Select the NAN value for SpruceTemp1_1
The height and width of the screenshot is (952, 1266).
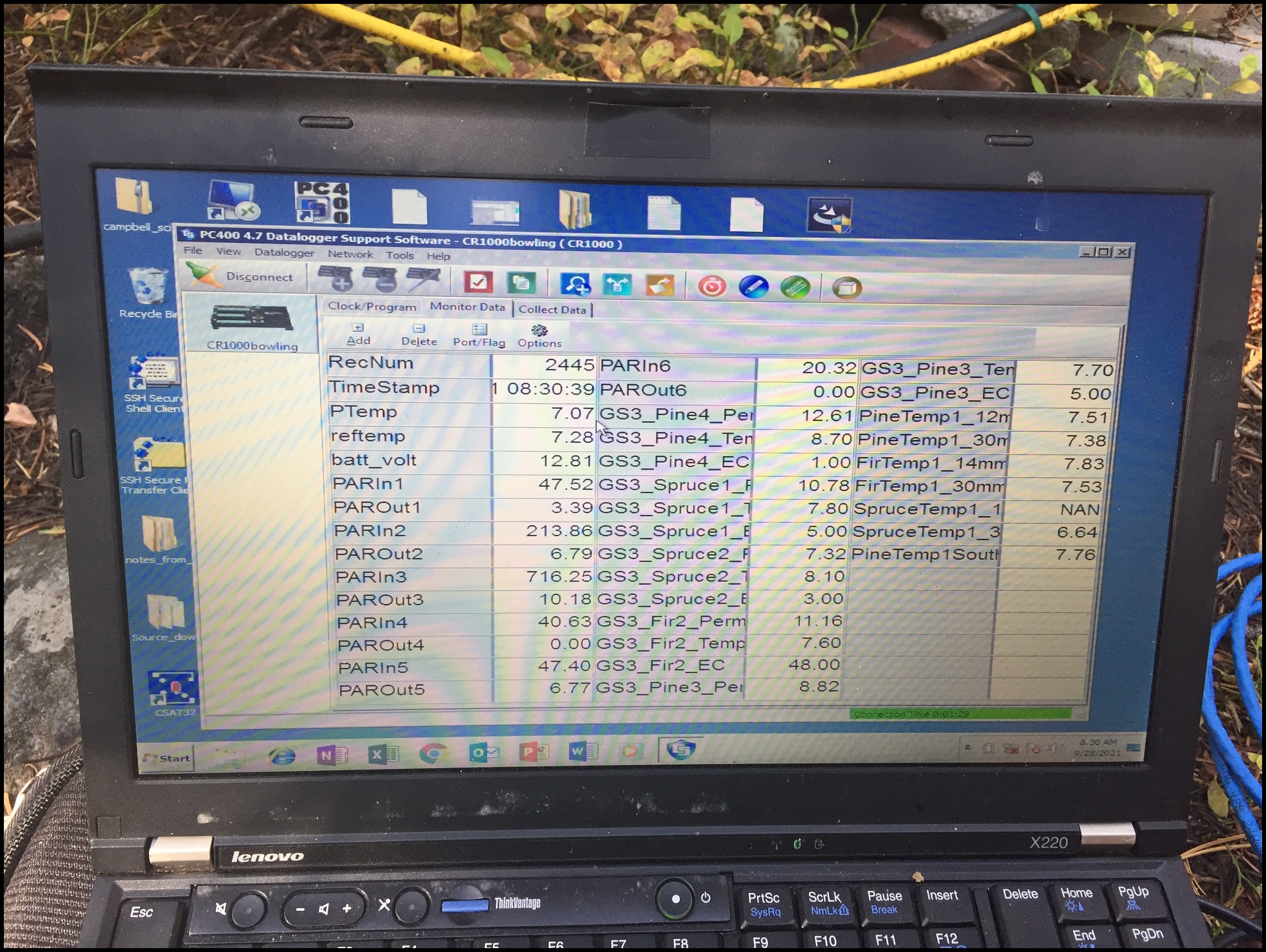1051,509
